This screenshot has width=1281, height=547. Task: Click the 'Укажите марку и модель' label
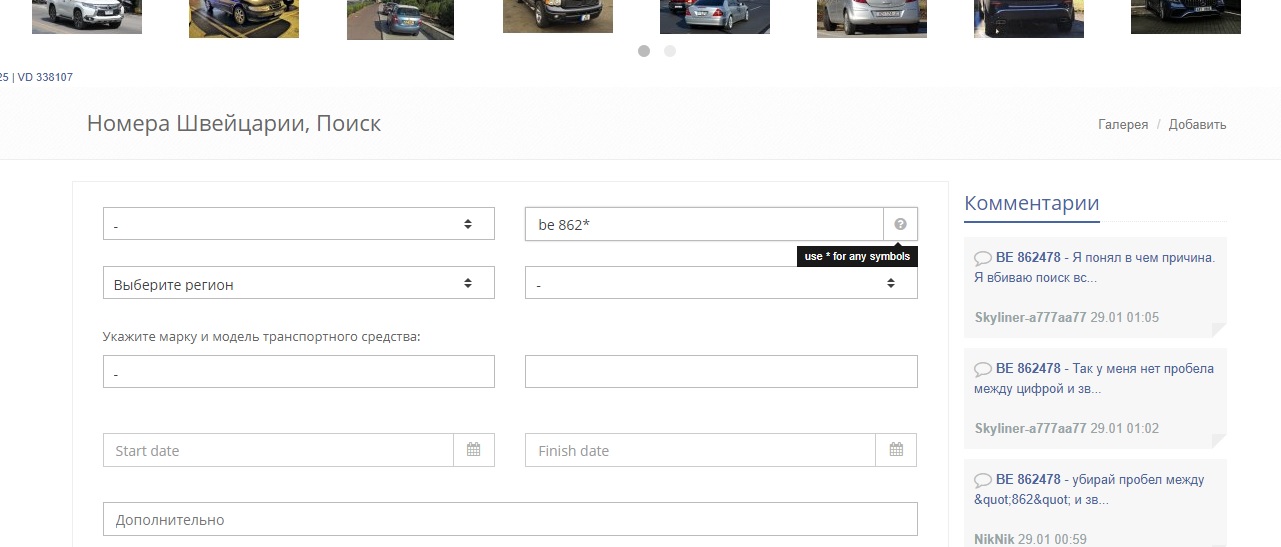(x=262, y=336)
